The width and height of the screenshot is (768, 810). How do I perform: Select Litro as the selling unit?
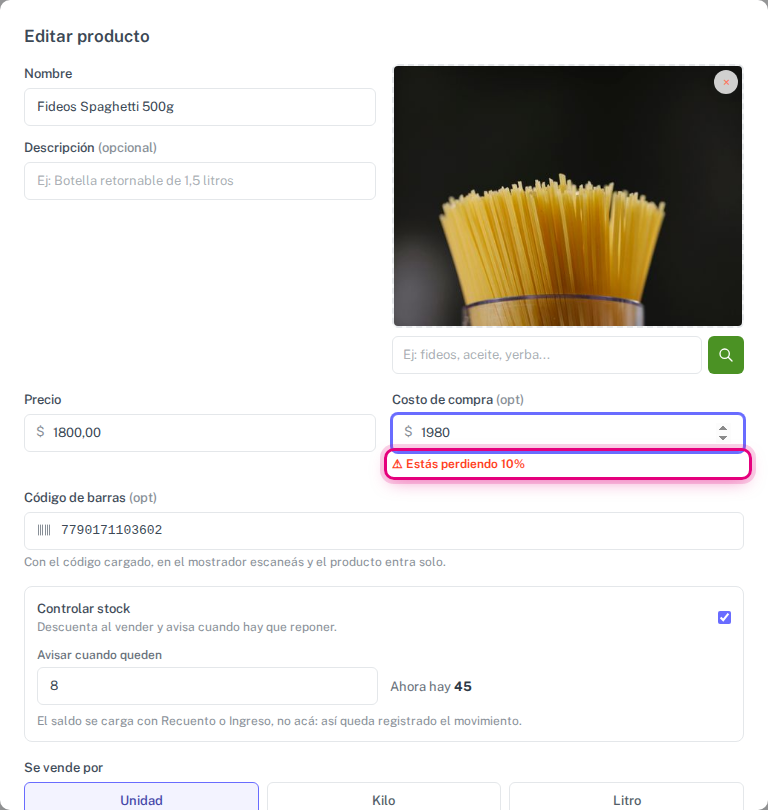tap(626, 796)
